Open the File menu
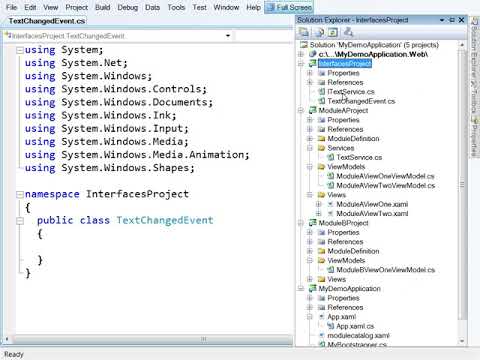The width and height of the screenshot is (480, 360). [12, 7]
